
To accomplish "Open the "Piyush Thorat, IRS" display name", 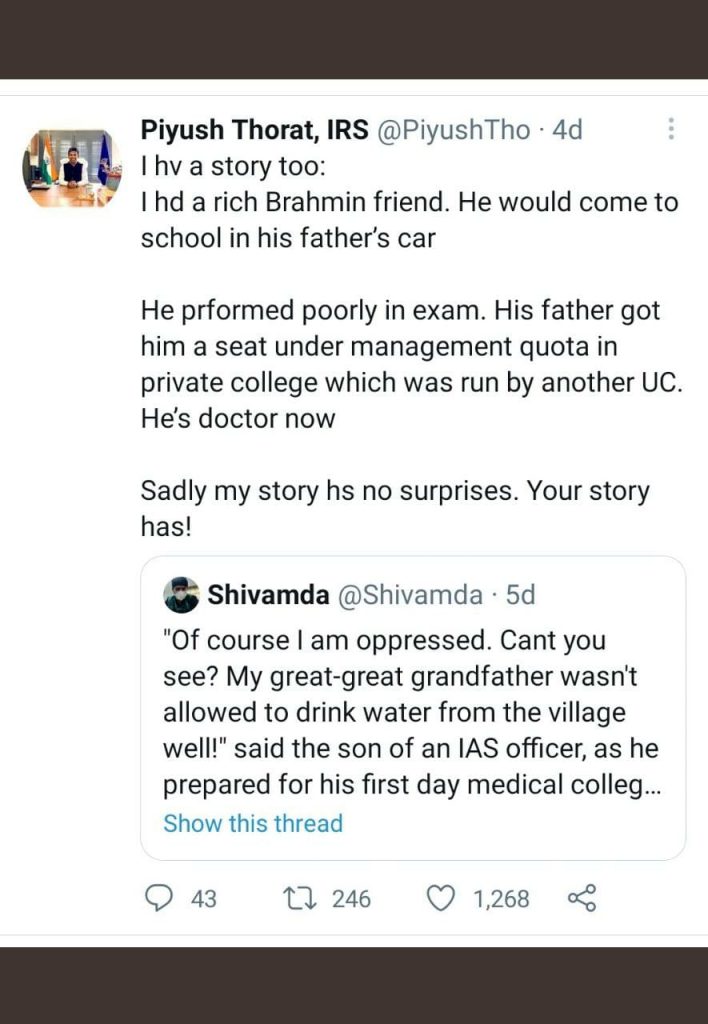I will point(253,130).
